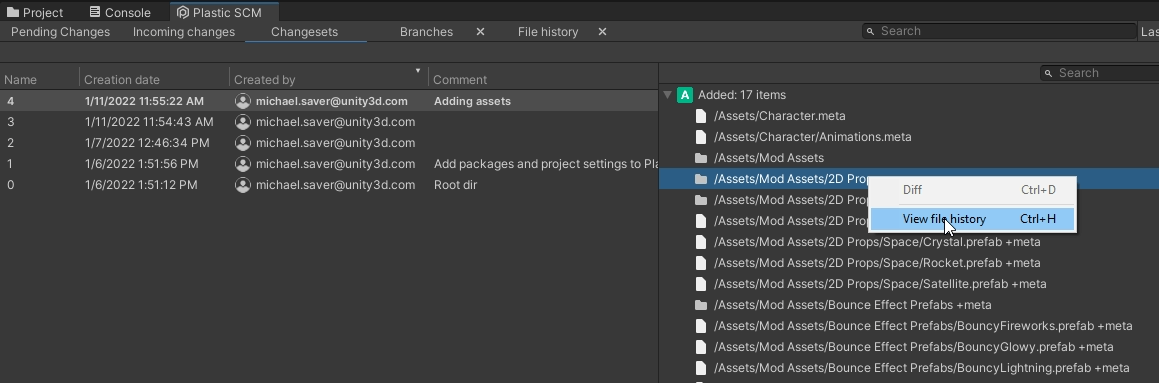Click user avatar icon in changeset 0 row

(x=242, y=185)
